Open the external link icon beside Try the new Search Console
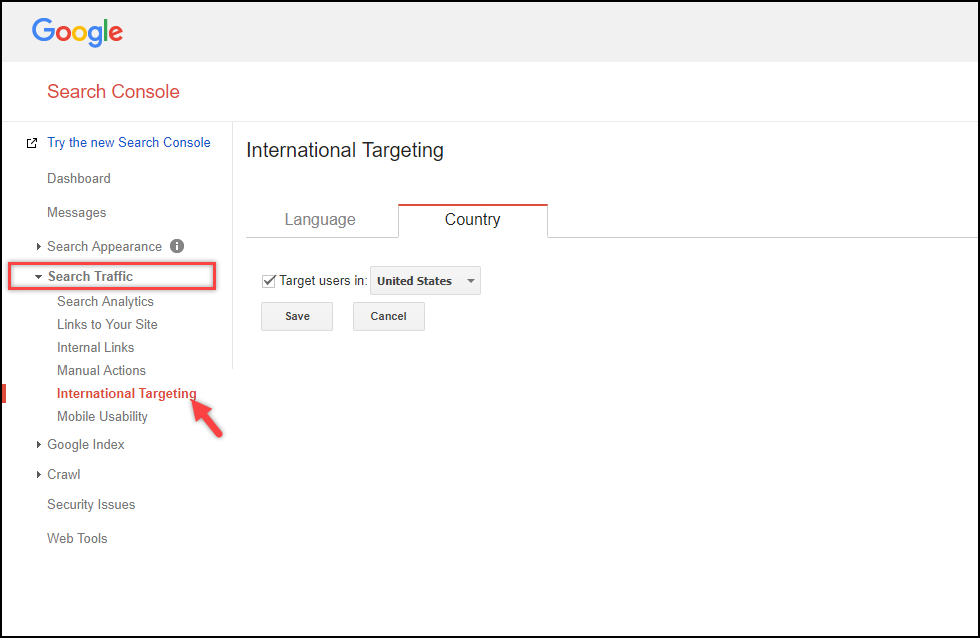The width and height of the screenshot is (980, 638). [32, 143]
